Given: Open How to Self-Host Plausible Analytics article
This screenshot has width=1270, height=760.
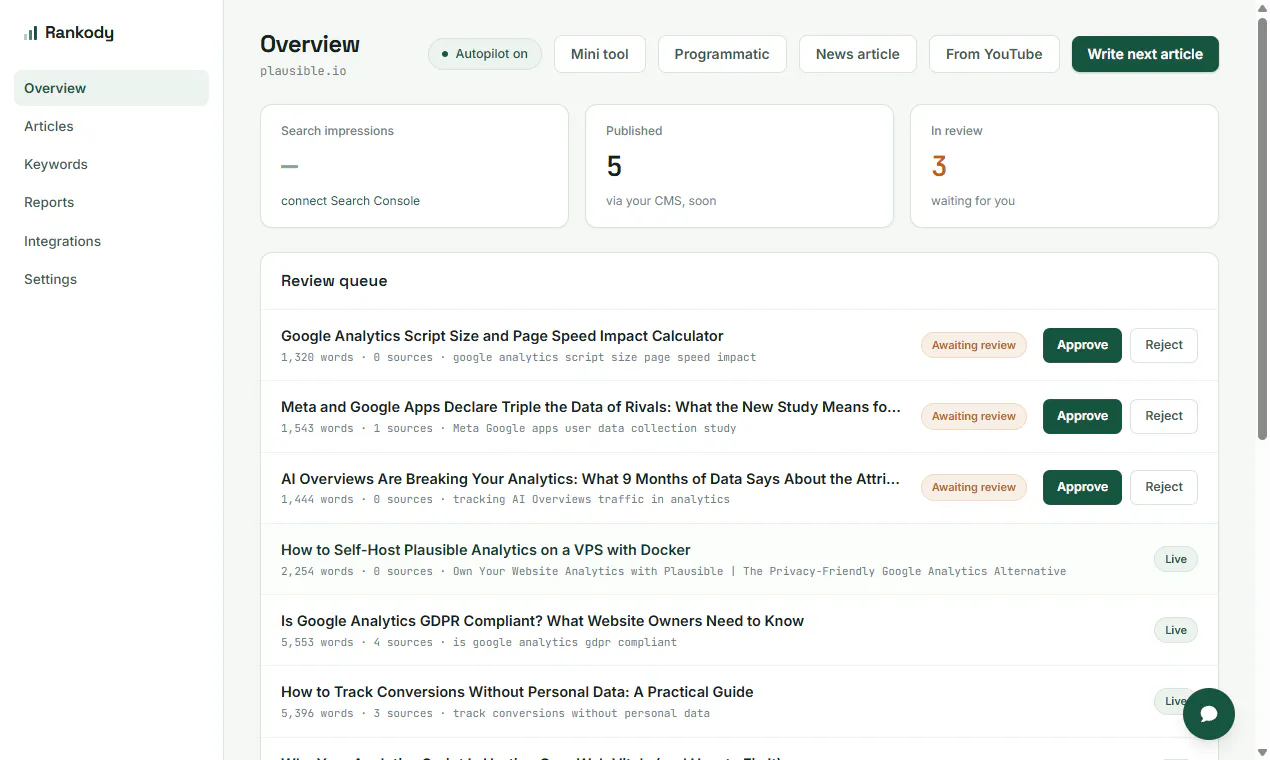Looking at the screenshot, I should pos(486,550).
